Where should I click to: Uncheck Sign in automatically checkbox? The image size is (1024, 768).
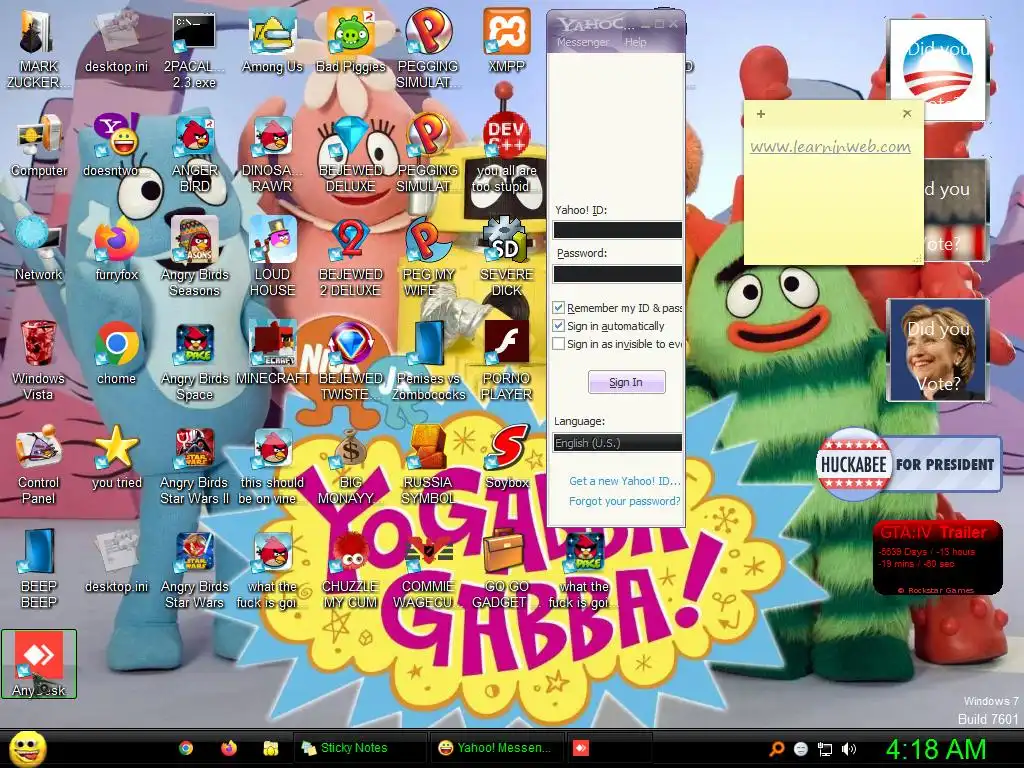tap(558, 325)
